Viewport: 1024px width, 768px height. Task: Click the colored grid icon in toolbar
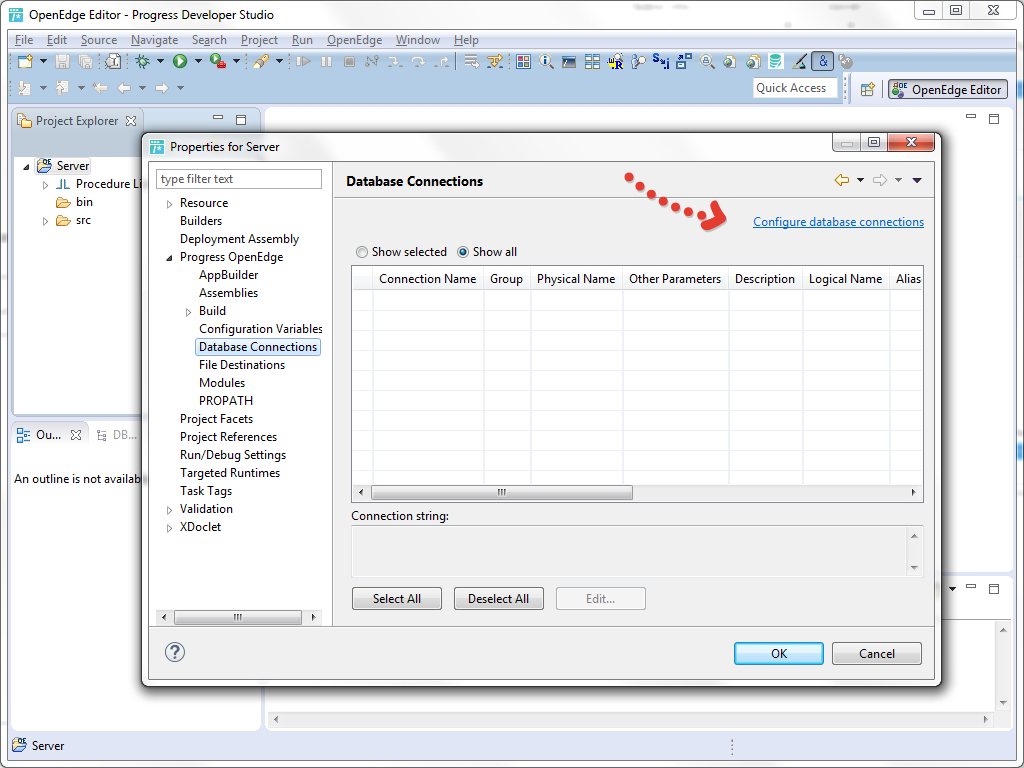[523, 61]
